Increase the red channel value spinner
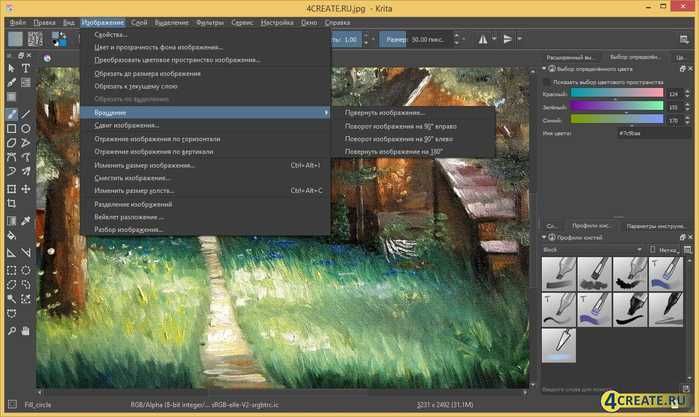 point(687,91)
